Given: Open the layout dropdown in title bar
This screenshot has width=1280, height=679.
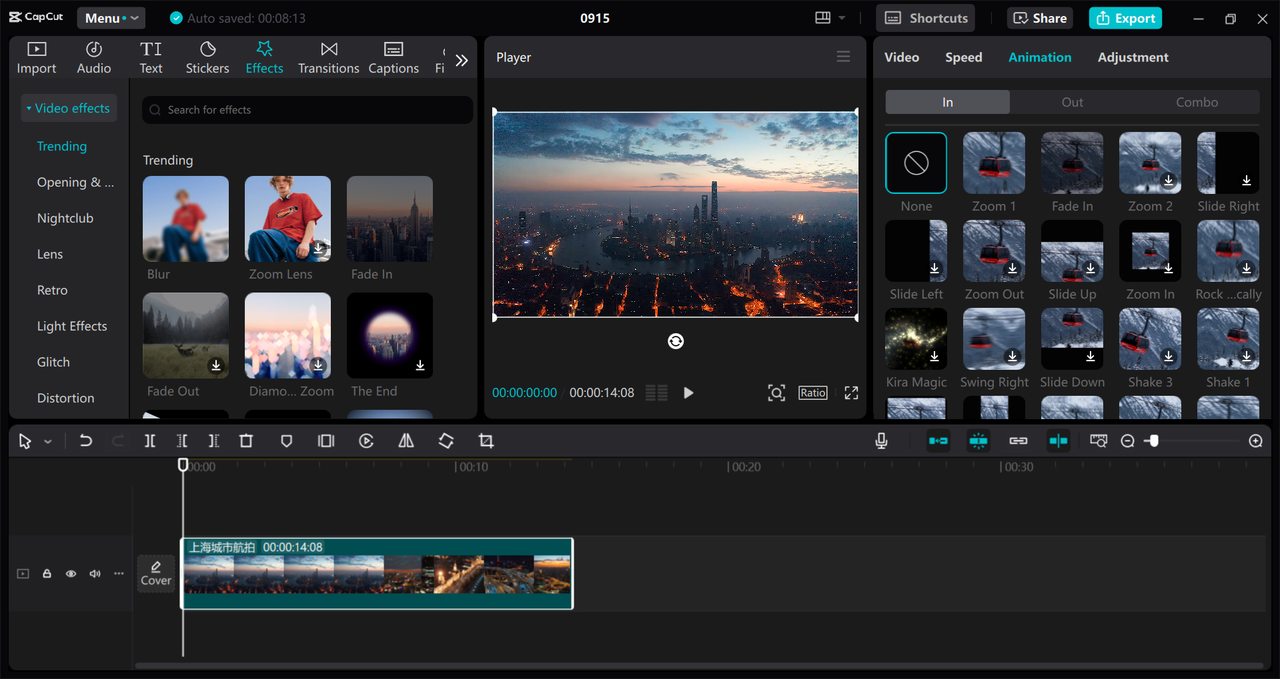Looking at the screenshot, I should click(830, 18).
